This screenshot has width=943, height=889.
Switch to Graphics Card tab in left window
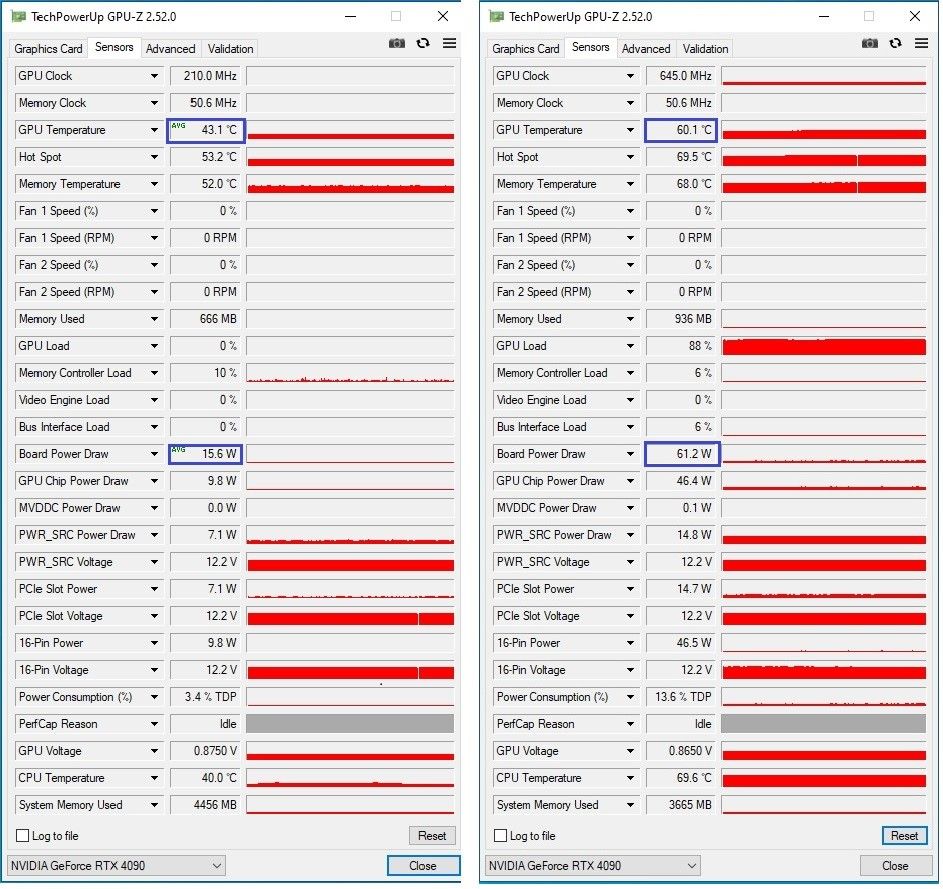(x=48, y=49)
